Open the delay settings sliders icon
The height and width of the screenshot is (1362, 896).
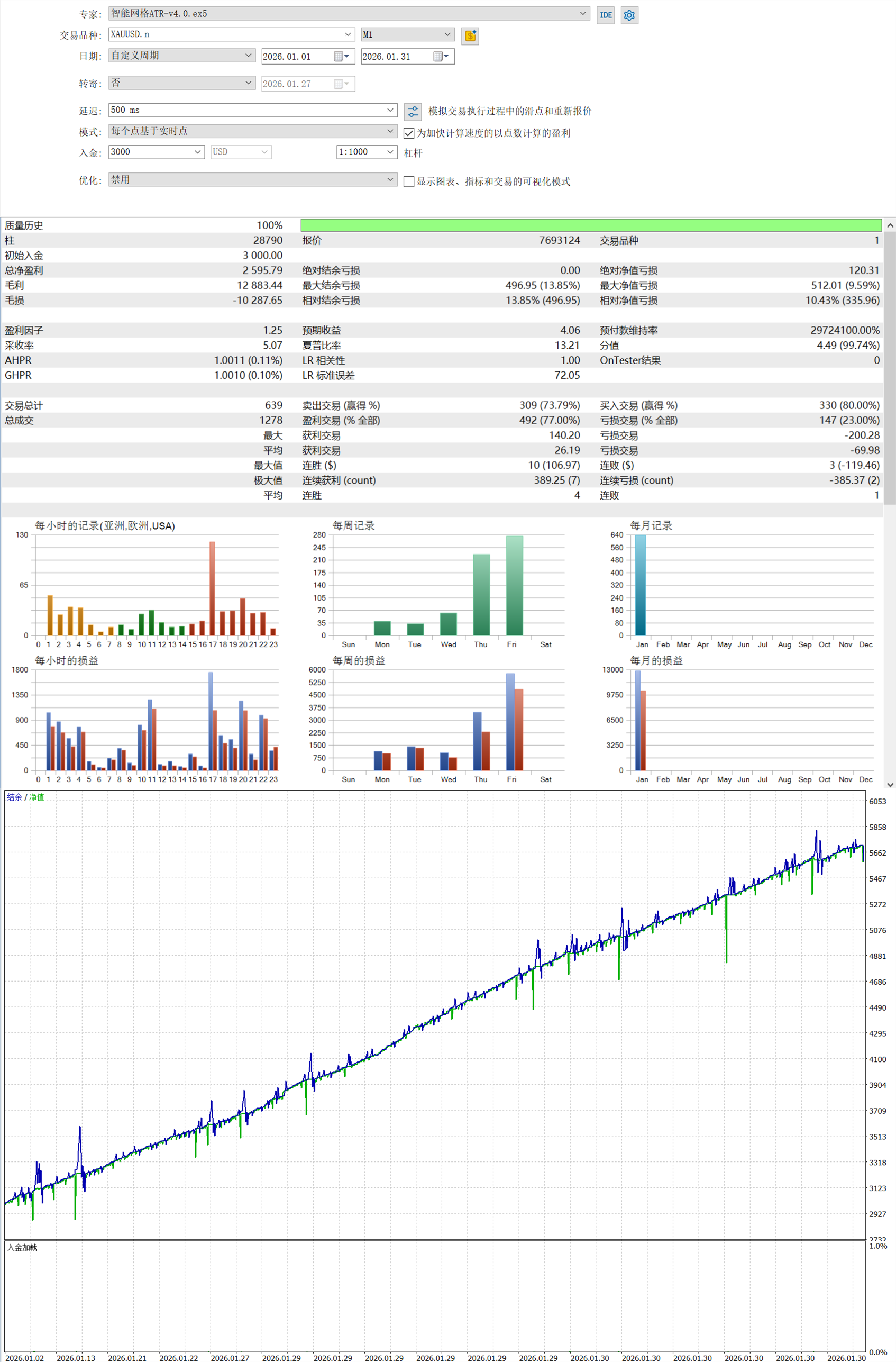[413, 111]
